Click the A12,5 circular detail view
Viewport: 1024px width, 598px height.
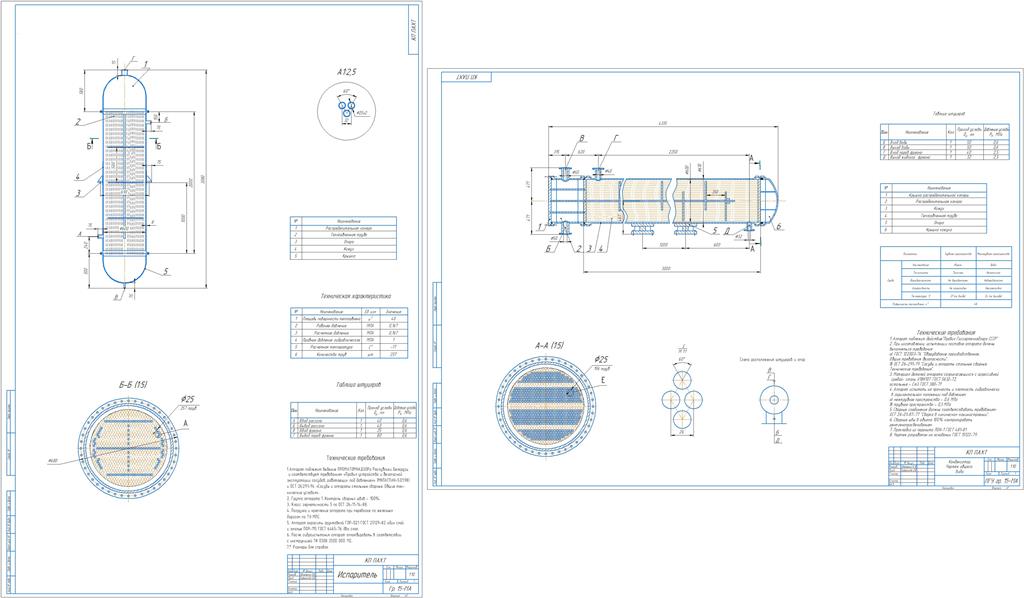point(346,111)
